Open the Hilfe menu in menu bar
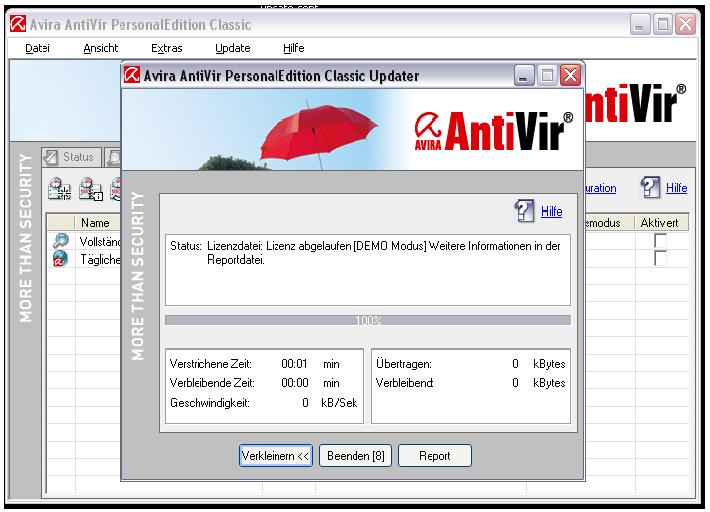Viewport: 710px width, 512px height. click(x=293, y=48)
